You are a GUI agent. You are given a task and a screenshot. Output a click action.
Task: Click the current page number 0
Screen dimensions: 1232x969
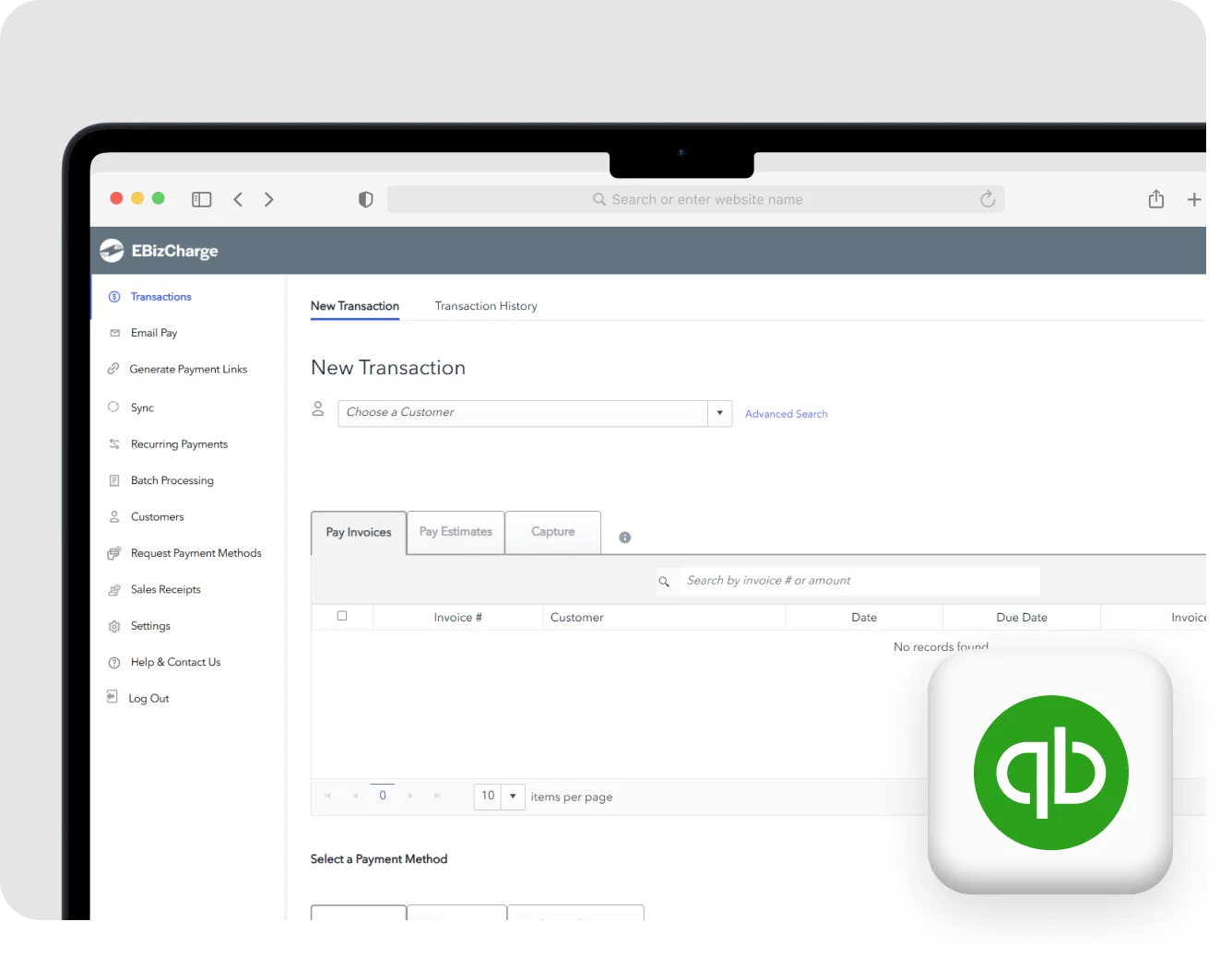383,796
